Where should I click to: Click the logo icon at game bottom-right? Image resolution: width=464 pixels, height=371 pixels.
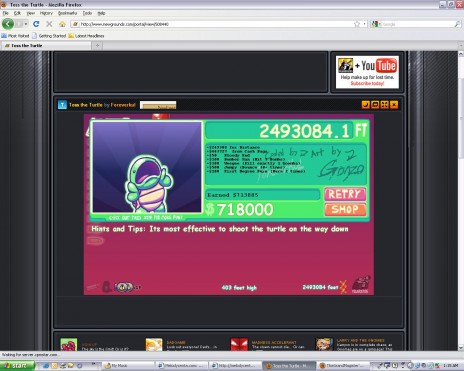click(x=361, y=284)
